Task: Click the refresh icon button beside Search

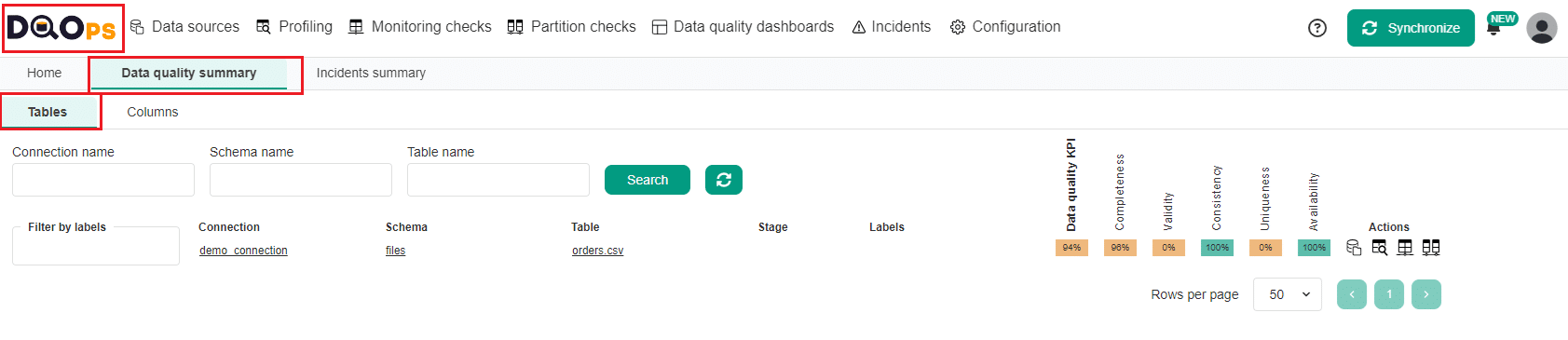Action: pyautogui.click(x=724, y=180)
